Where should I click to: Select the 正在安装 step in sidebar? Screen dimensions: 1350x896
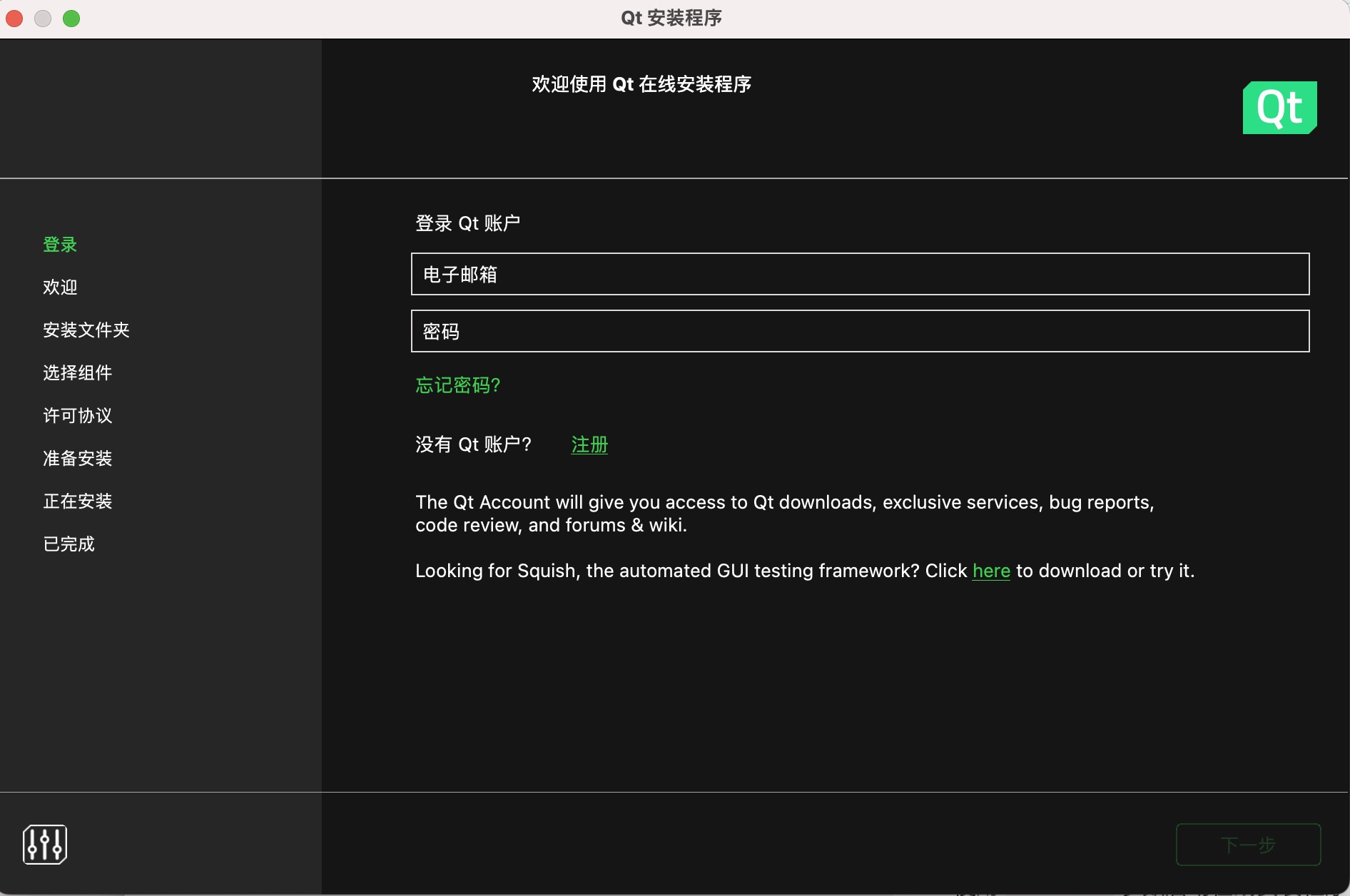click(x=78, y=502)
